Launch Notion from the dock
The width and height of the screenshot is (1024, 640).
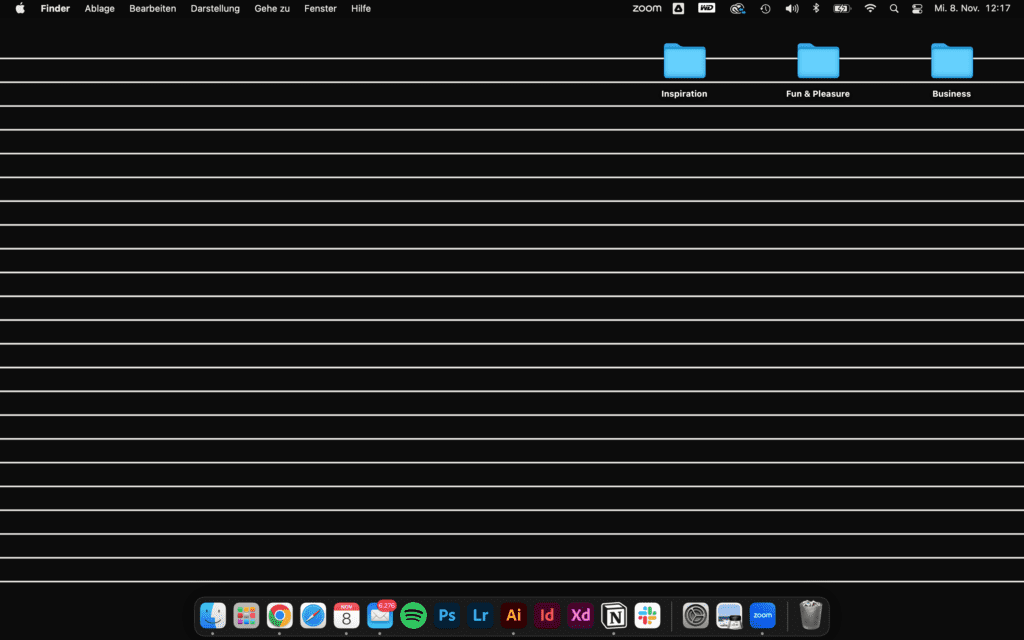[614, 615]
